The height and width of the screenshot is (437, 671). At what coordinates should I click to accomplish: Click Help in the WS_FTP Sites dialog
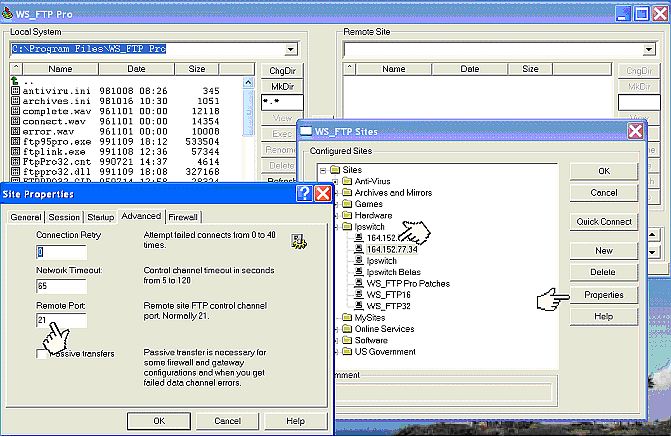coord(604,316)
